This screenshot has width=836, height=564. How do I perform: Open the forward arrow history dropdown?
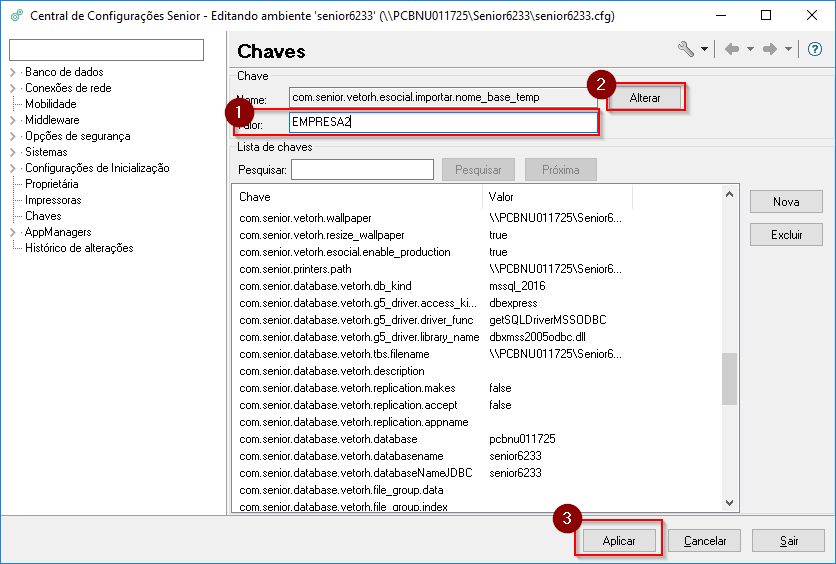pyautogui.click(x=788, y=50)
